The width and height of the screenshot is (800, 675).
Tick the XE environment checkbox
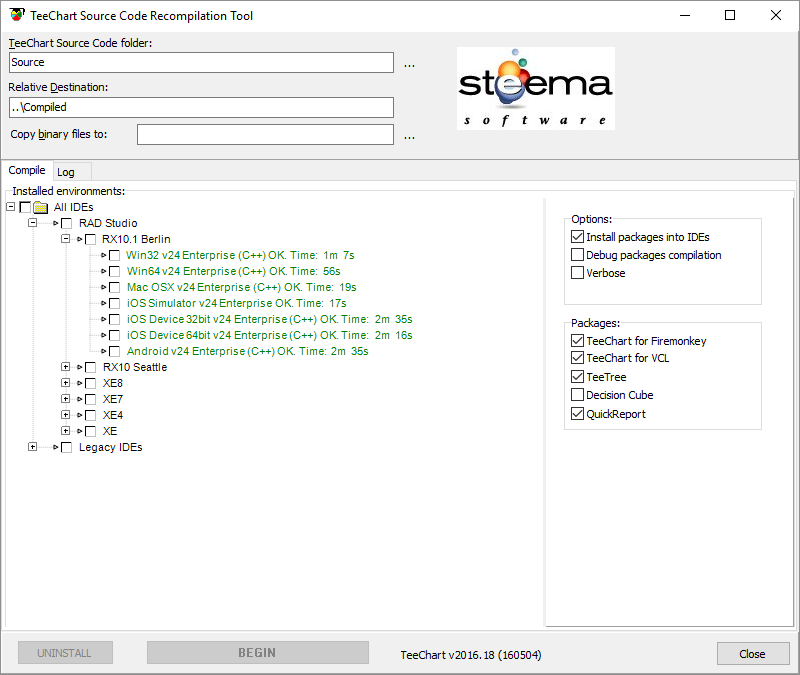click(x=90, y=431)
